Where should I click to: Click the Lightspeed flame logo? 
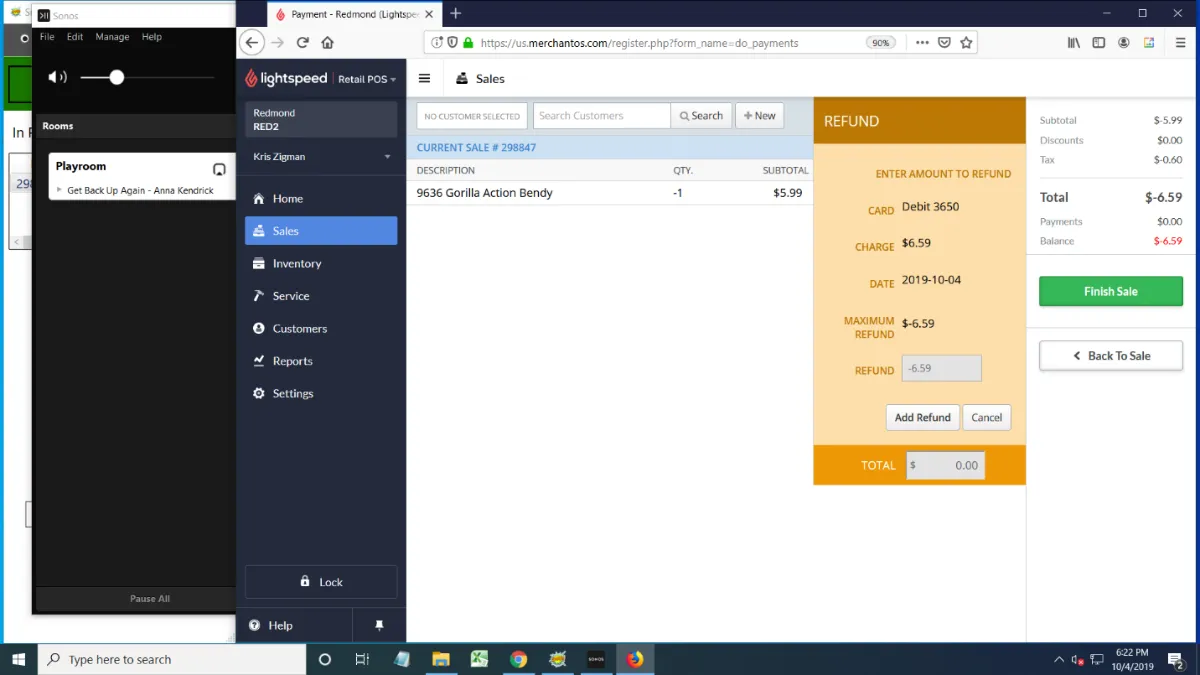(252, 79)
